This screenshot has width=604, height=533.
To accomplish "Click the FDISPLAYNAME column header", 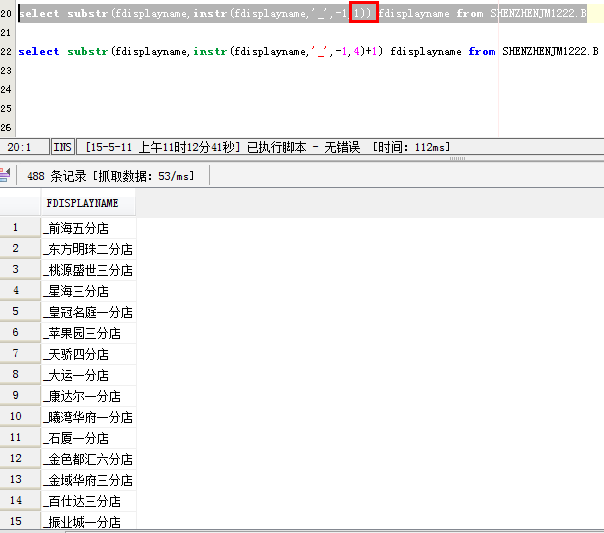I will pos(88,203).
